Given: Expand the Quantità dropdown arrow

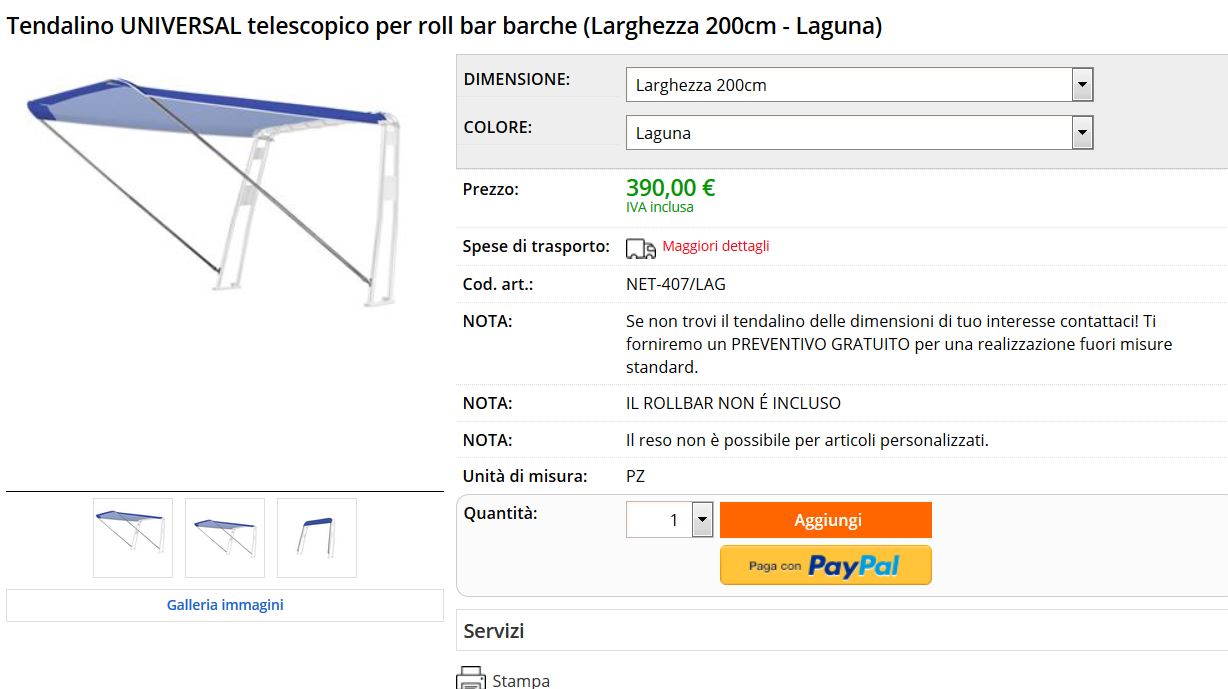Looking at the screenshot, I should pos(702,520).
